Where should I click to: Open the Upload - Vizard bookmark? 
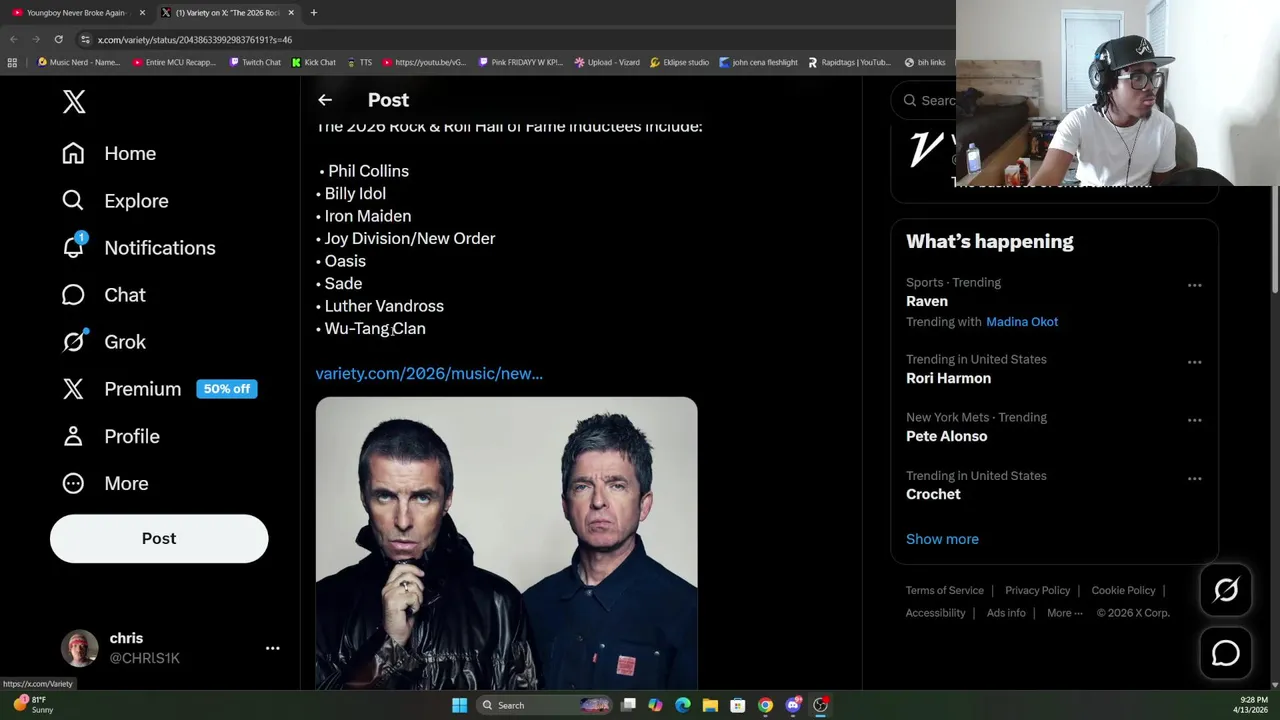point(607,62)
